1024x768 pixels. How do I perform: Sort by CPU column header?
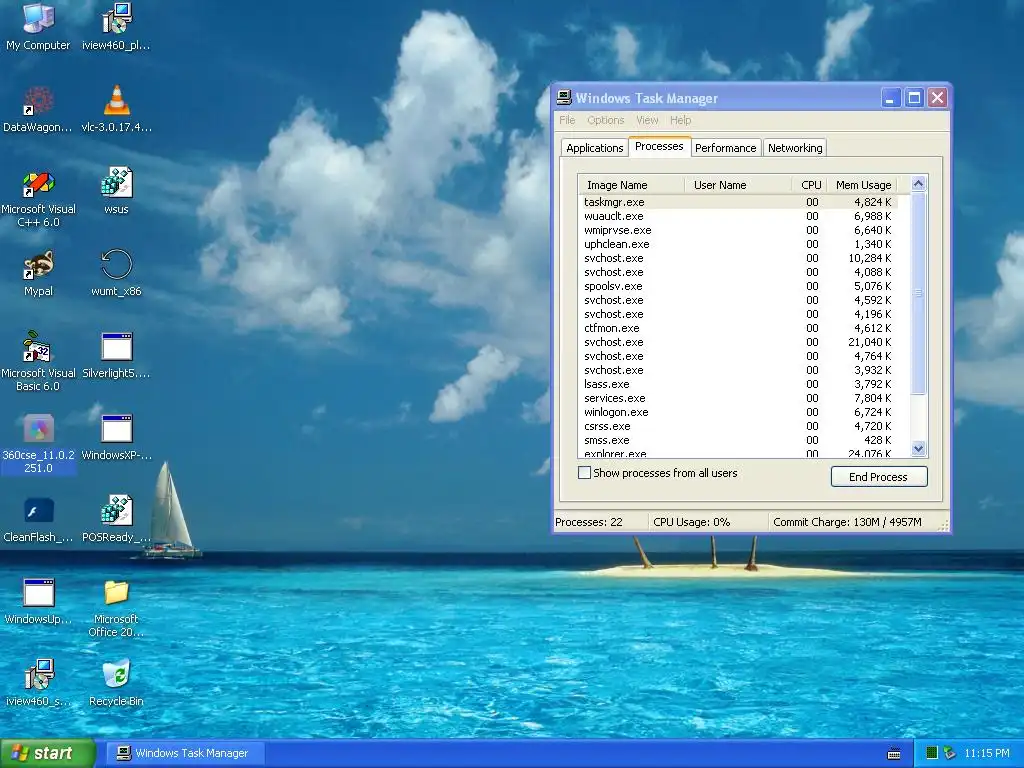[x=809, y=185]
